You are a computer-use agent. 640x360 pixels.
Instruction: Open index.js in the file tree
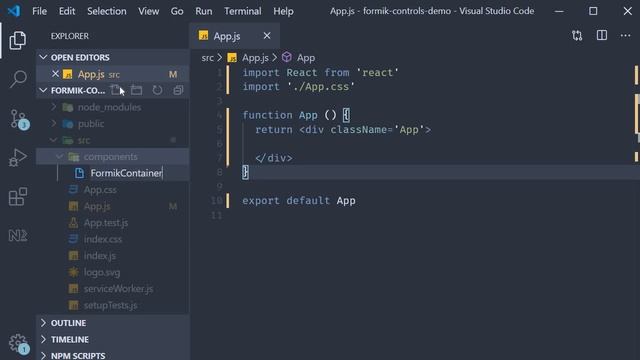click(113, 256)
